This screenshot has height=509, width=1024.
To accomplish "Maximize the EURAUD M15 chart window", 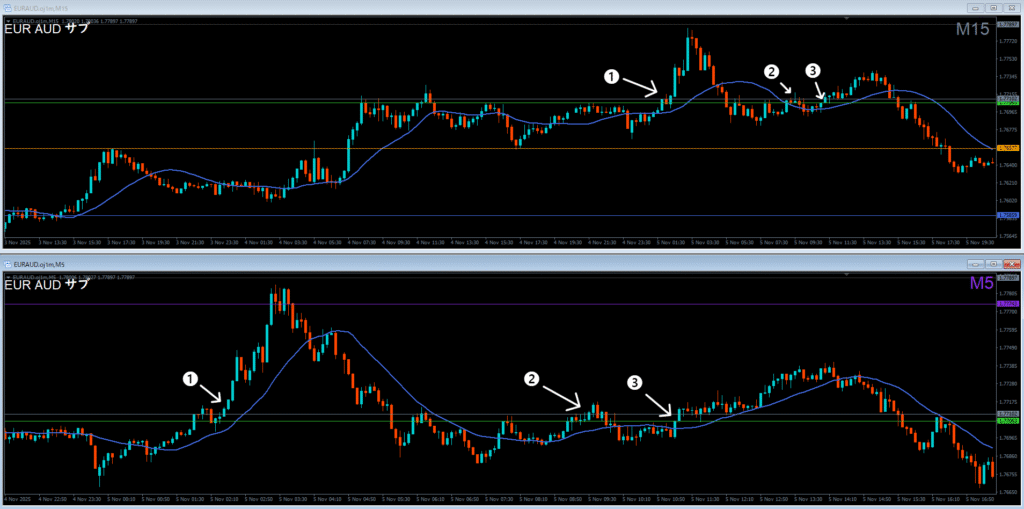I will [993, 8].
